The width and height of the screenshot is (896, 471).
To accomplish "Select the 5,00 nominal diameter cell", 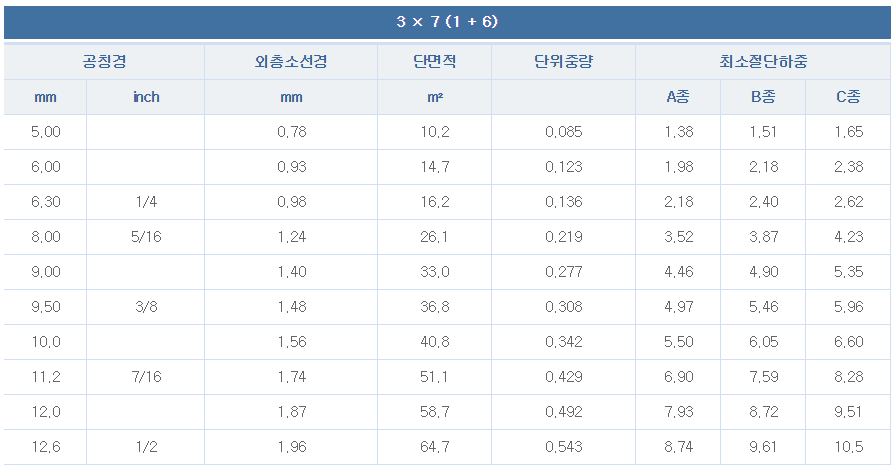I will (x=46, y=132).
